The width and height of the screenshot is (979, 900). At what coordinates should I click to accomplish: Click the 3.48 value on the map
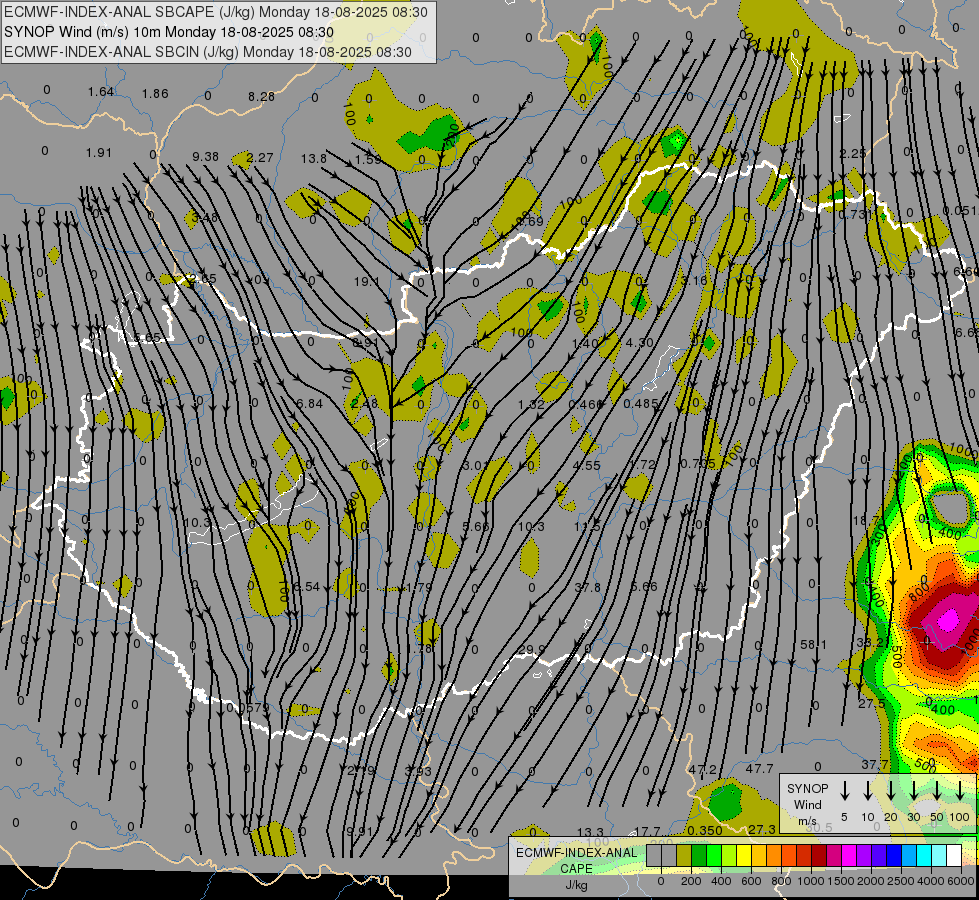tap(205, 217)
